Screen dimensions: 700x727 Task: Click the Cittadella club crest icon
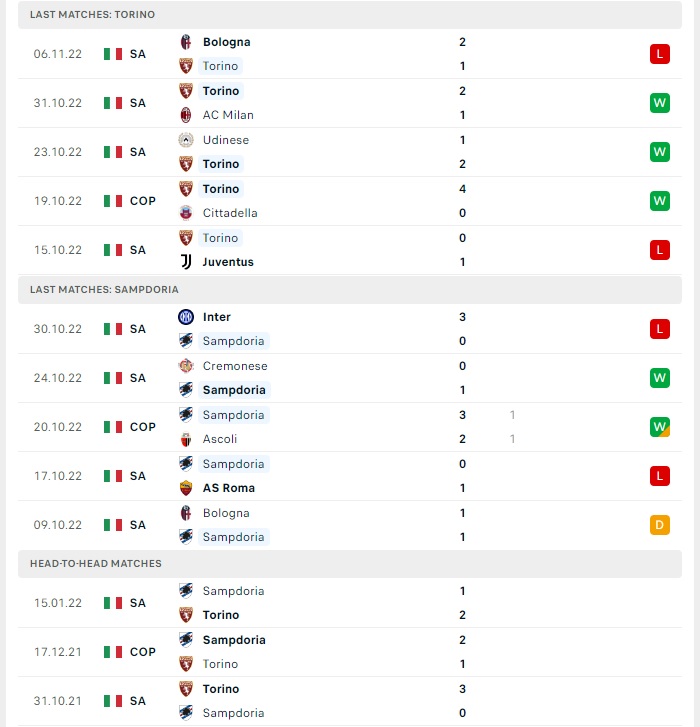click(186, 213)
